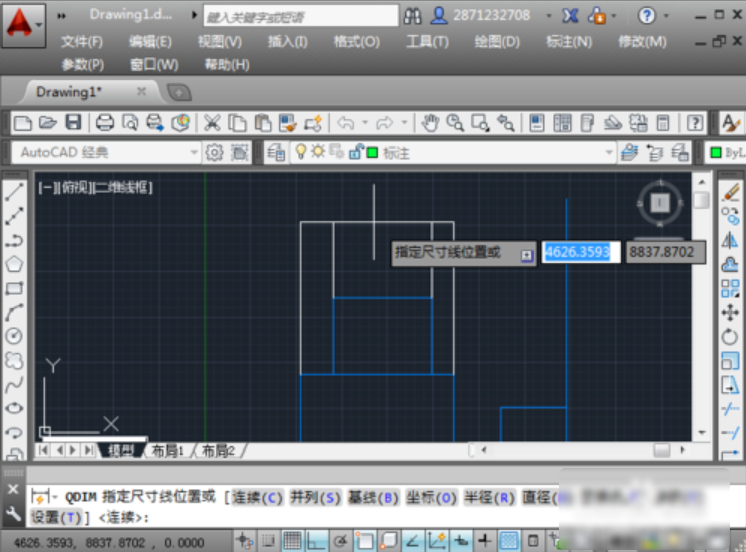746x552 pixels.
Task: Open the 标注(N) menu
Action: [568, 42]
